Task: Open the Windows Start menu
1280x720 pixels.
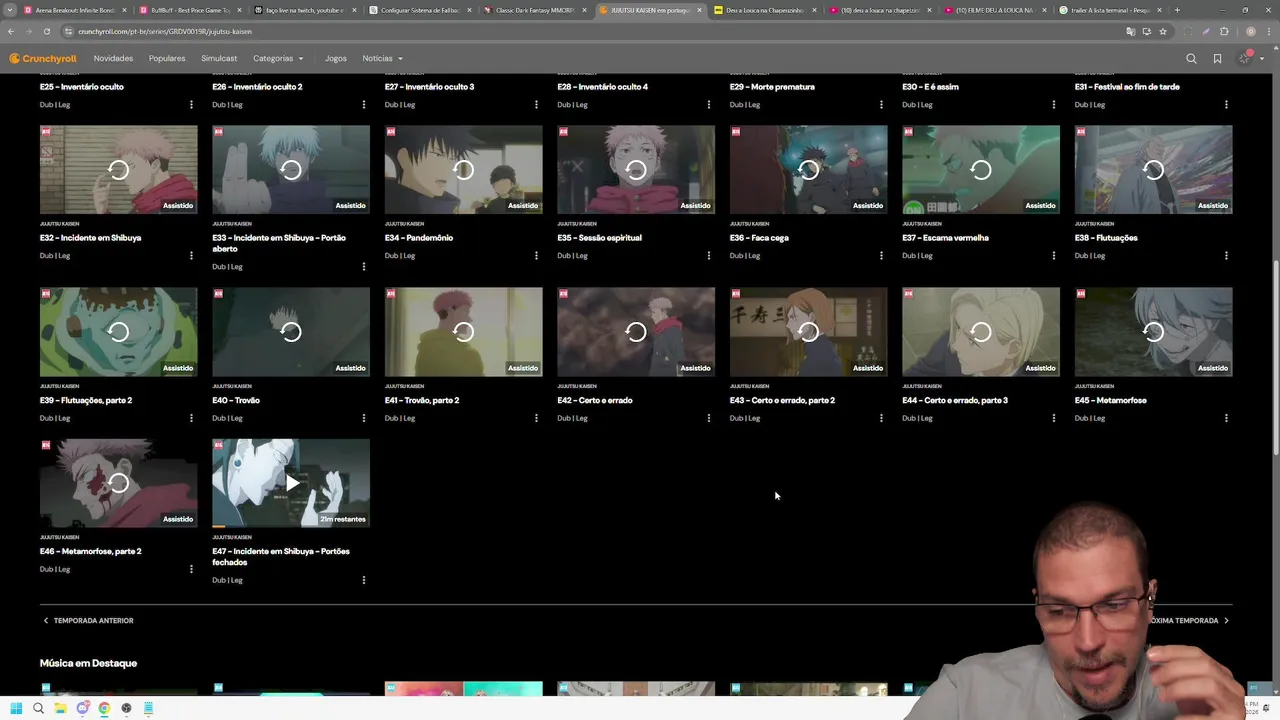Action: click(16, 708)
